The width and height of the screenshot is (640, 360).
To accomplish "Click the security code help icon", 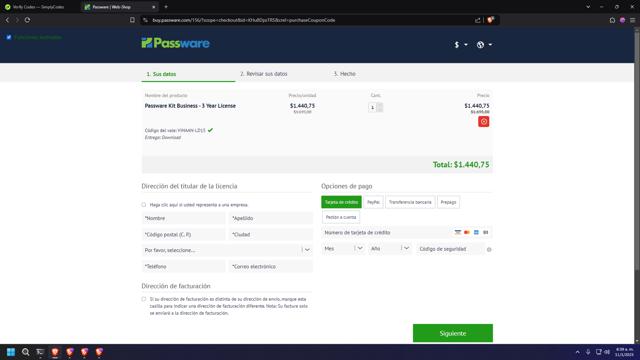I will tap(489, 249).
